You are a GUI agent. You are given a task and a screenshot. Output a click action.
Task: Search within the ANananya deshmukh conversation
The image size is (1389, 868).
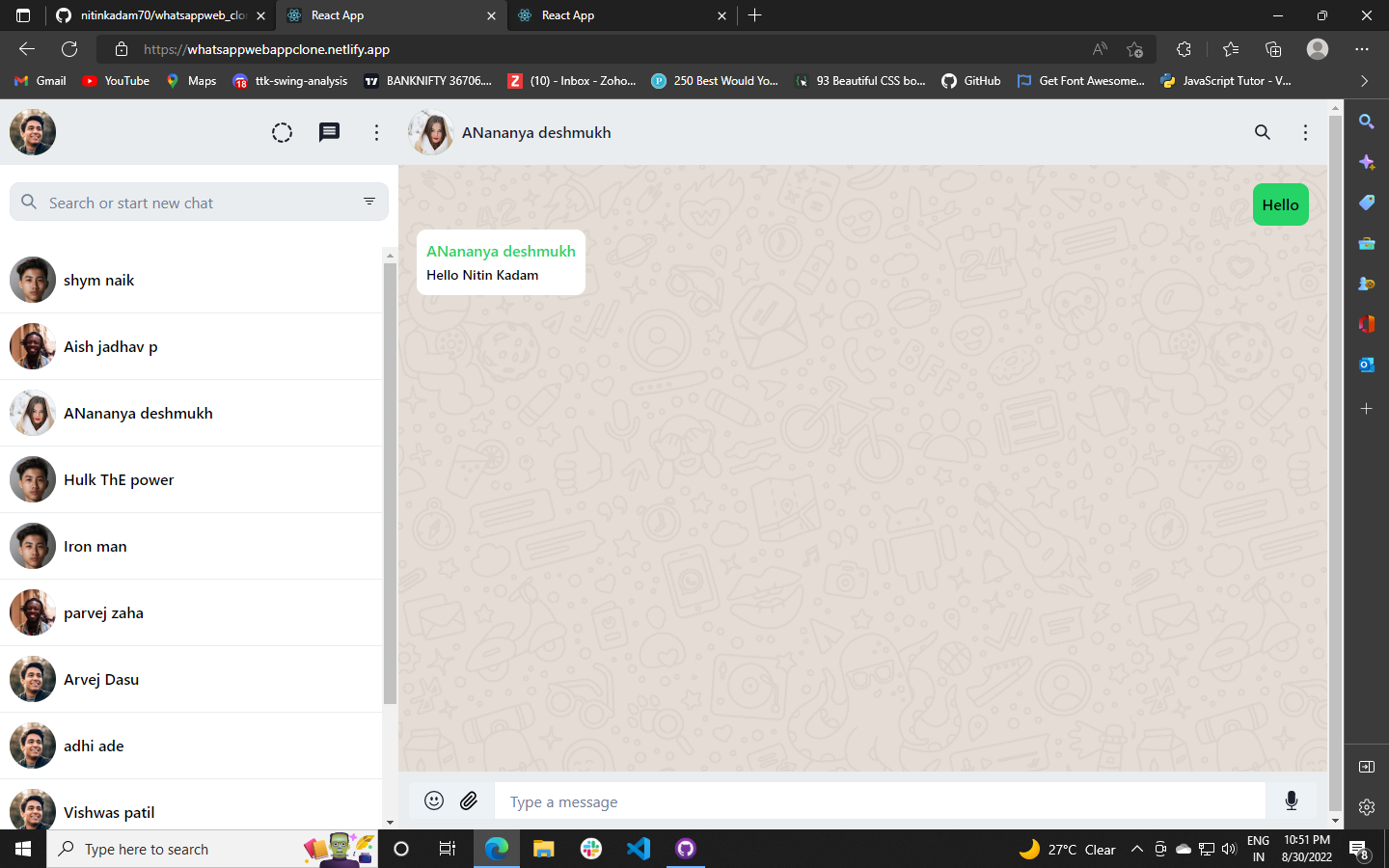point(1263,132)
